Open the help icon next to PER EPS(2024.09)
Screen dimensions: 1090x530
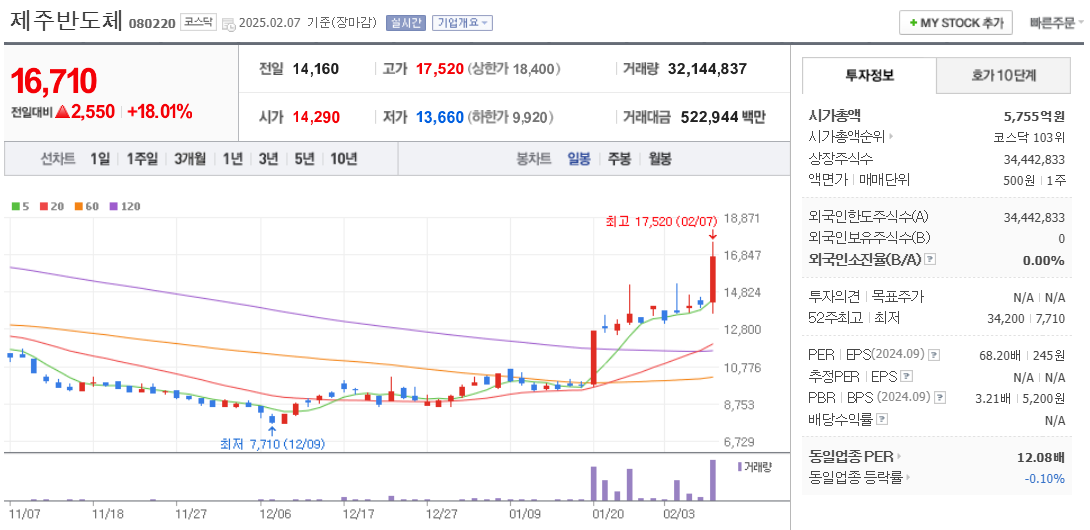934,355
